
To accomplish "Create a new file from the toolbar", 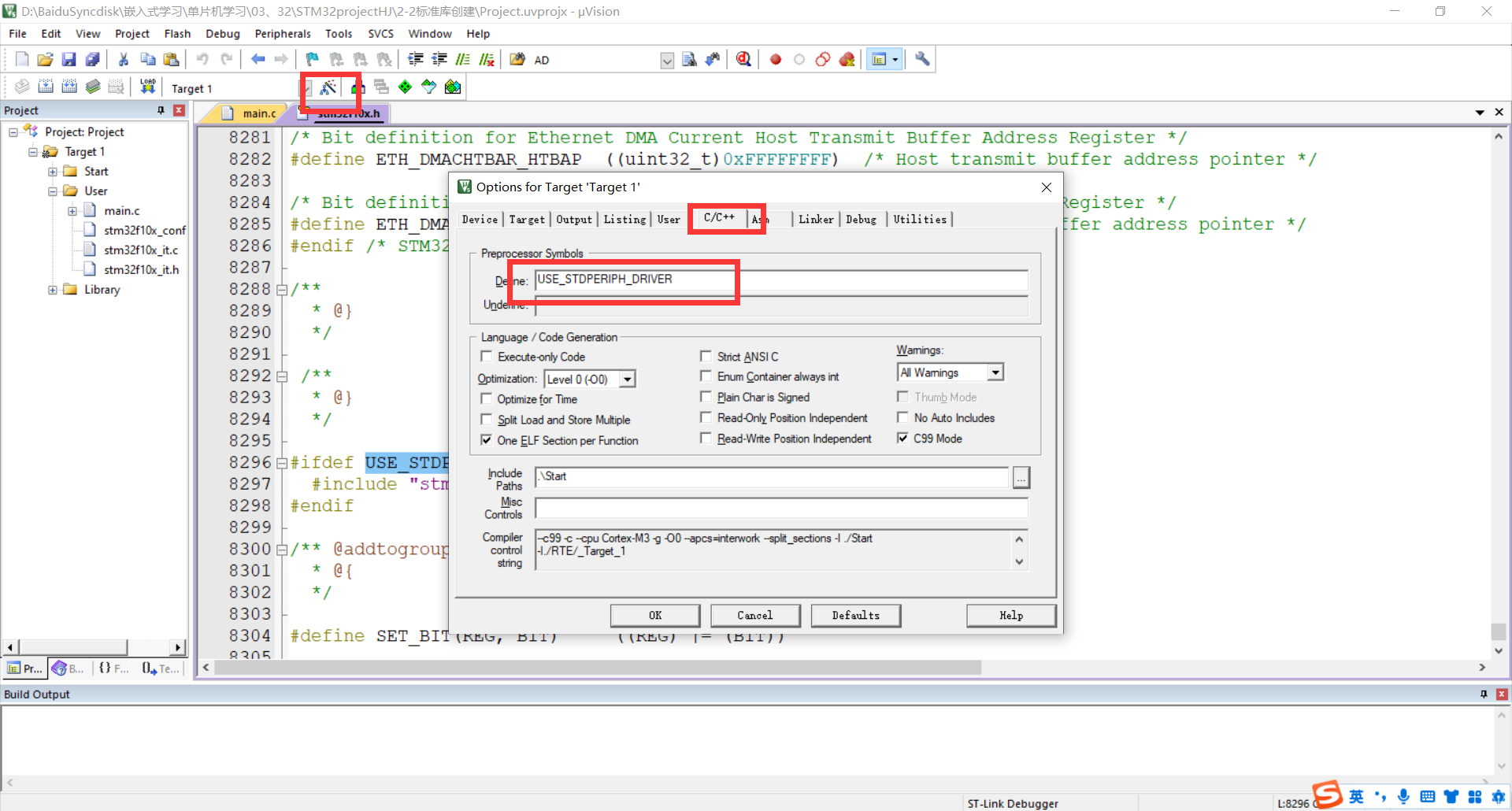I will [22, 59].
